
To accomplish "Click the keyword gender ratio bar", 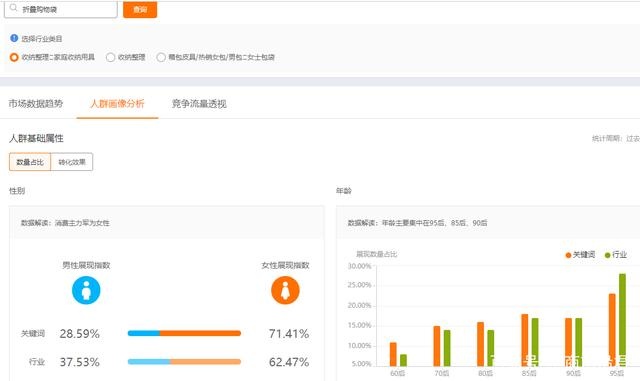I will [x=184, y=333].
